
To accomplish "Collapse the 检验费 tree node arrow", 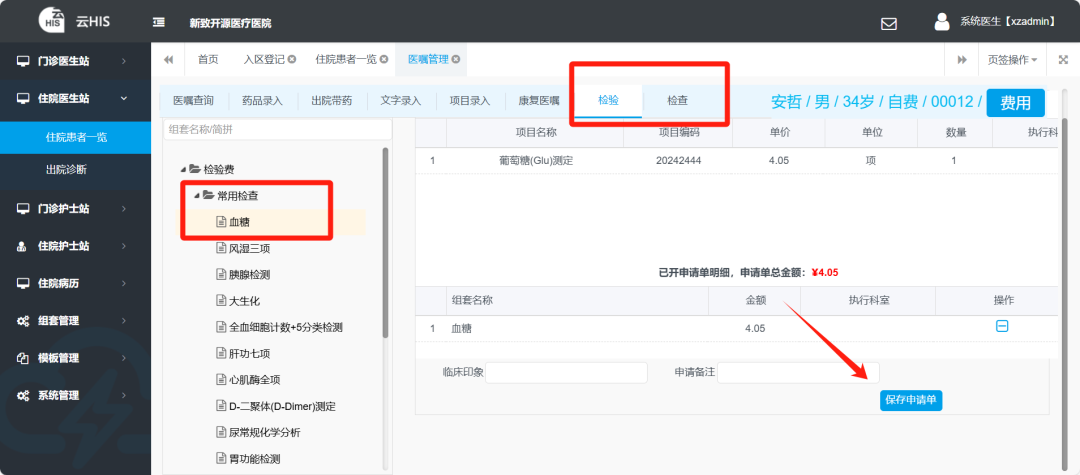I will click(183, 169).
